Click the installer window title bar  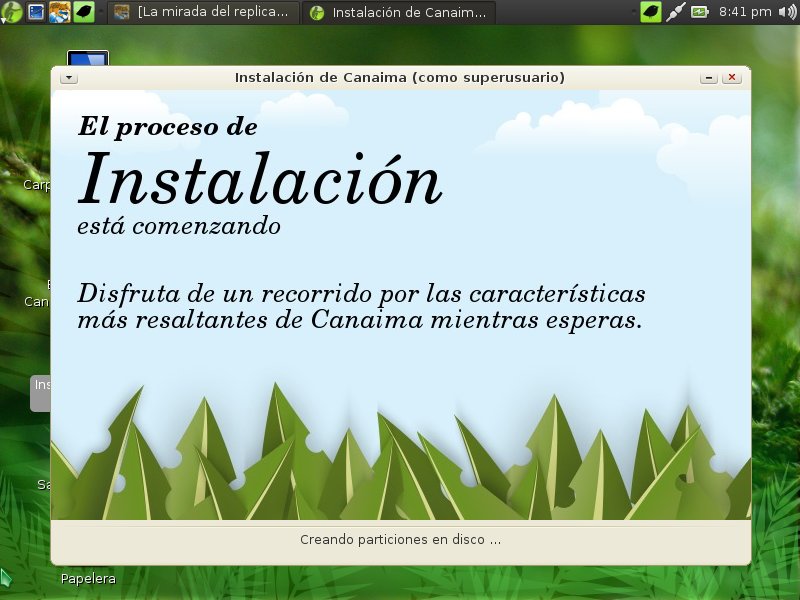point(400,78)
